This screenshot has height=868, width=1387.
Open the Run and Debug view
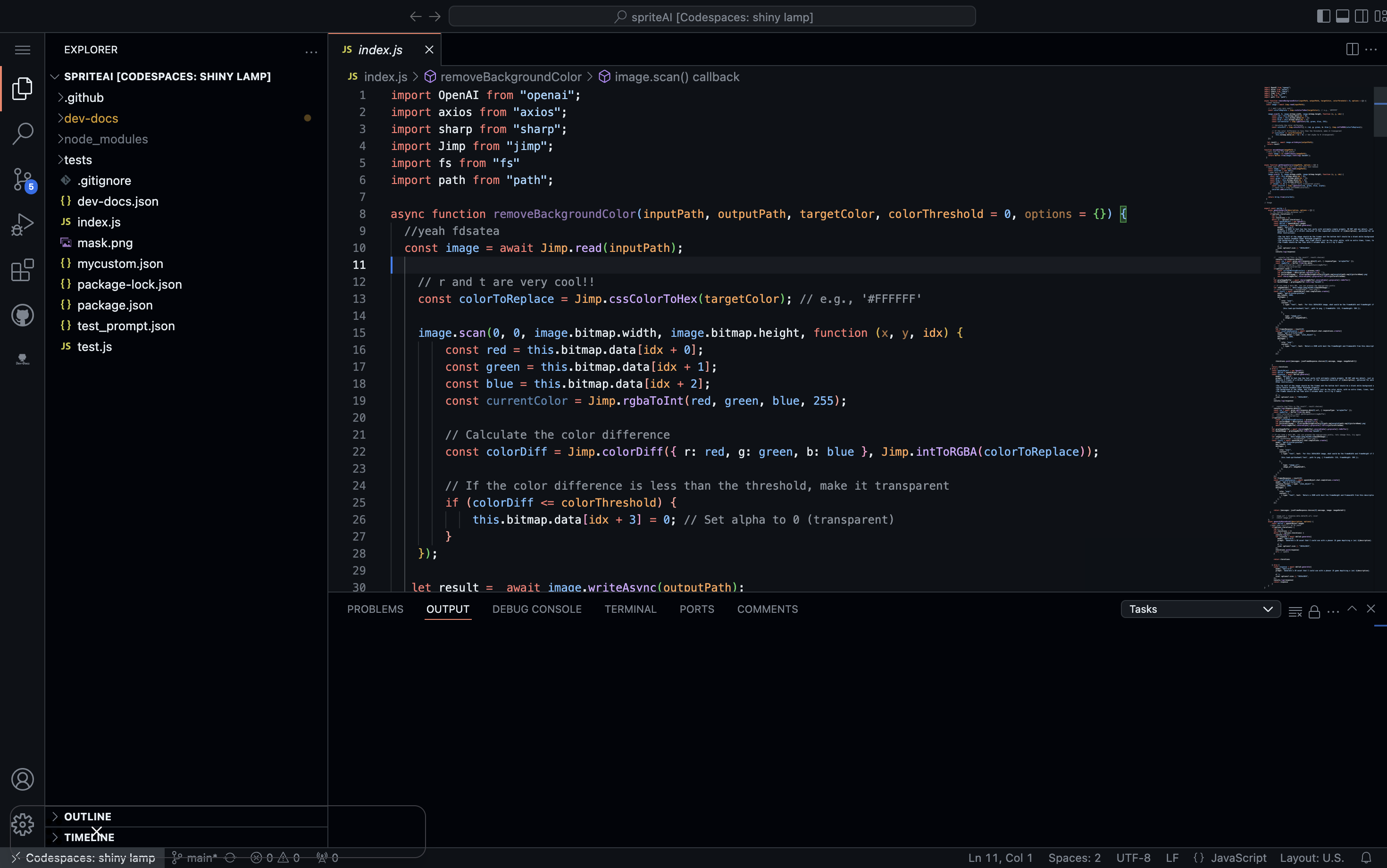(x=22, y=224)
